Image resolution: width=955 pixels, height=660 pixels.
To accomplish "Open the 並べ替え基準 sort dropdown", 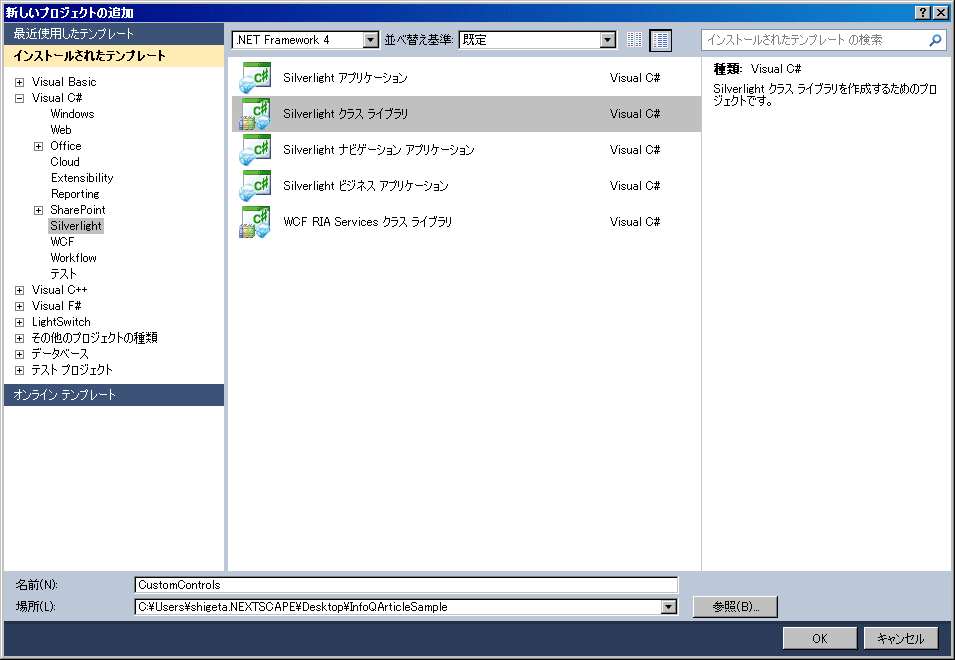I will click(x=607, y=40).
